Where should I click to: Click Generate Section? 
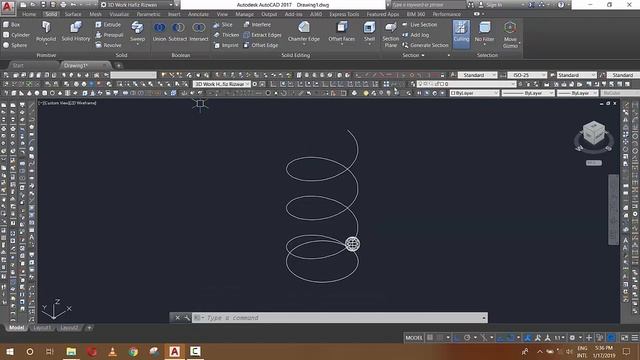tap(425, 45)
